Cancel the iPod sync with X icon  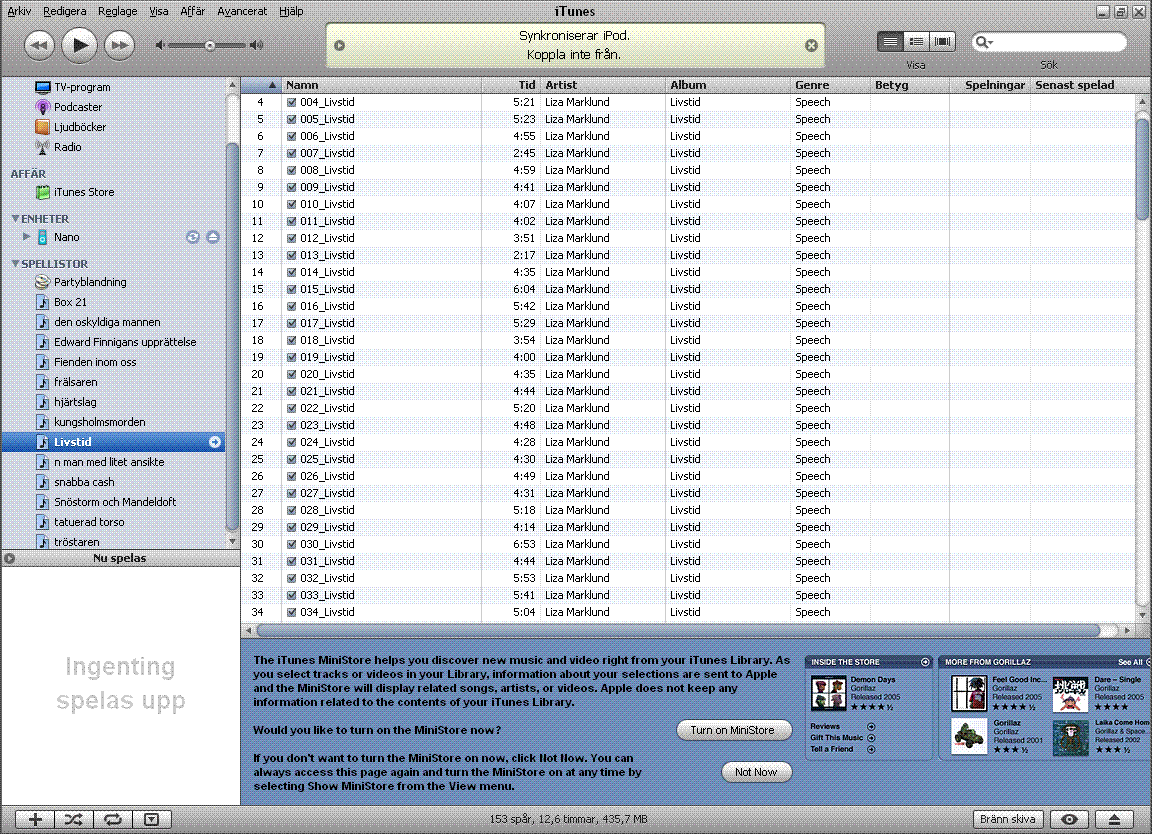tap(811, 46)
